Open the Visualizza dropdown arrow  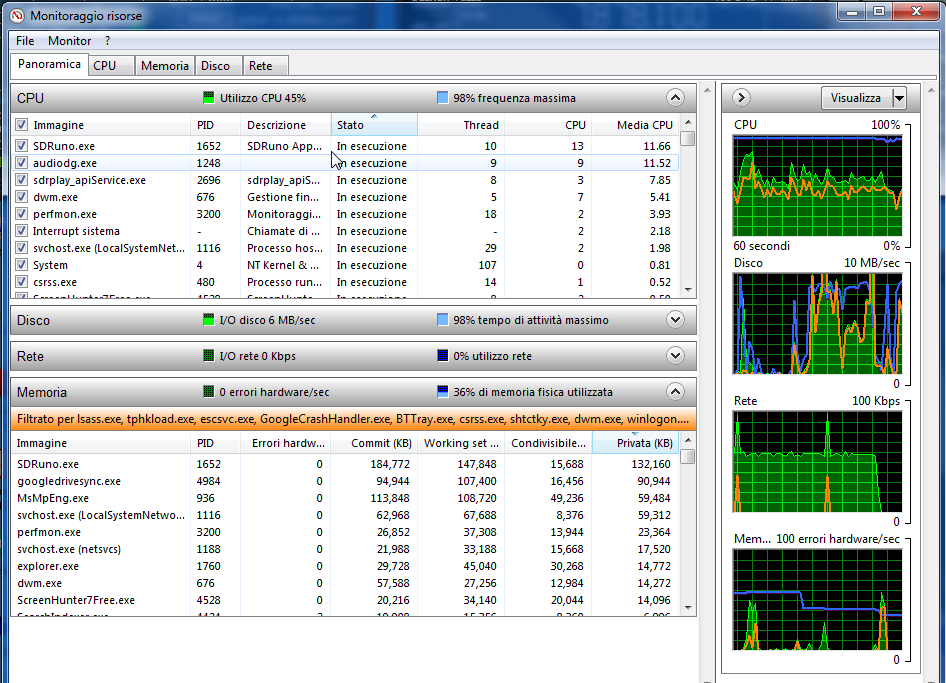click(x=899, y=98)
